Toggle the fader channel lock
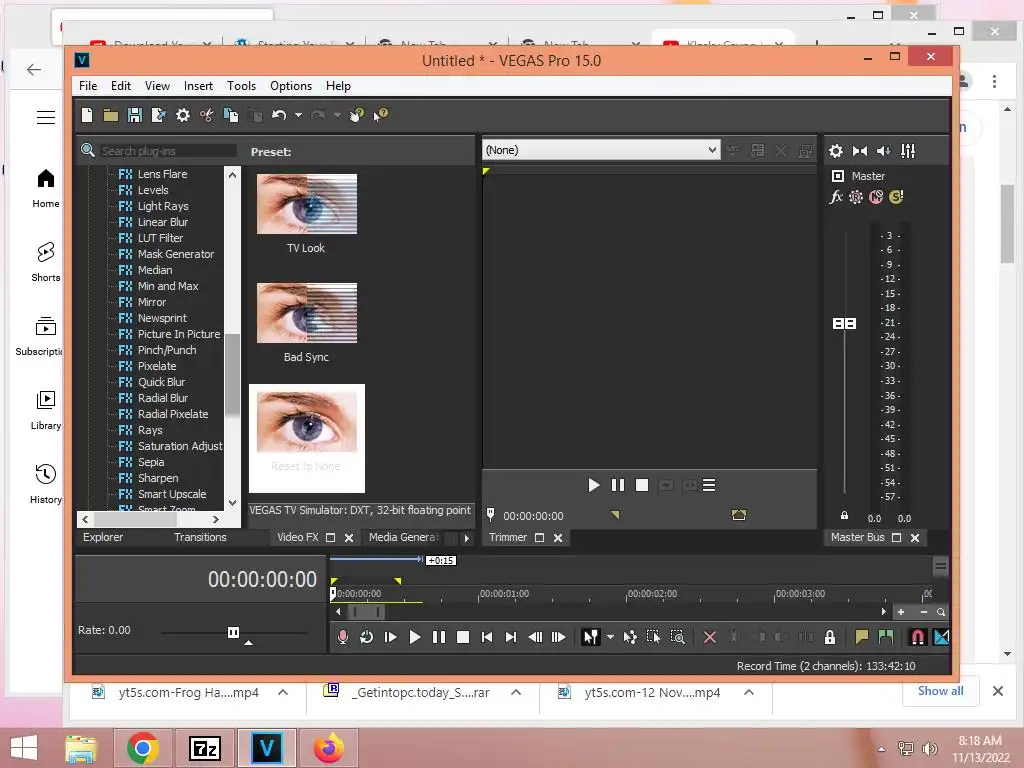Image resolution: width=1024 pixels, height=768 pixels. pos(844,515)
